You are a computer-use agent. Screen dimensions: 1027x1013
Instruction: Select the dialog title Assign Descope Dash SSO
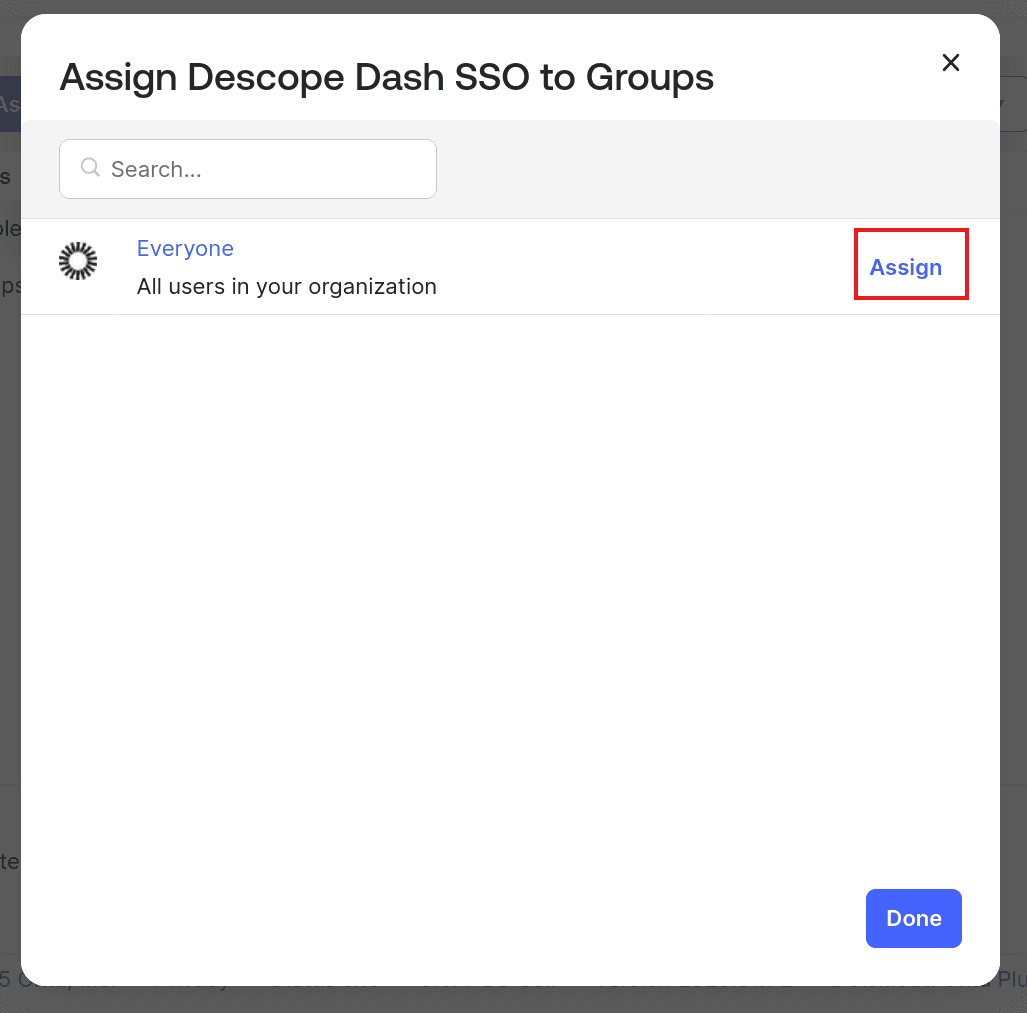(x=388, y=76)
